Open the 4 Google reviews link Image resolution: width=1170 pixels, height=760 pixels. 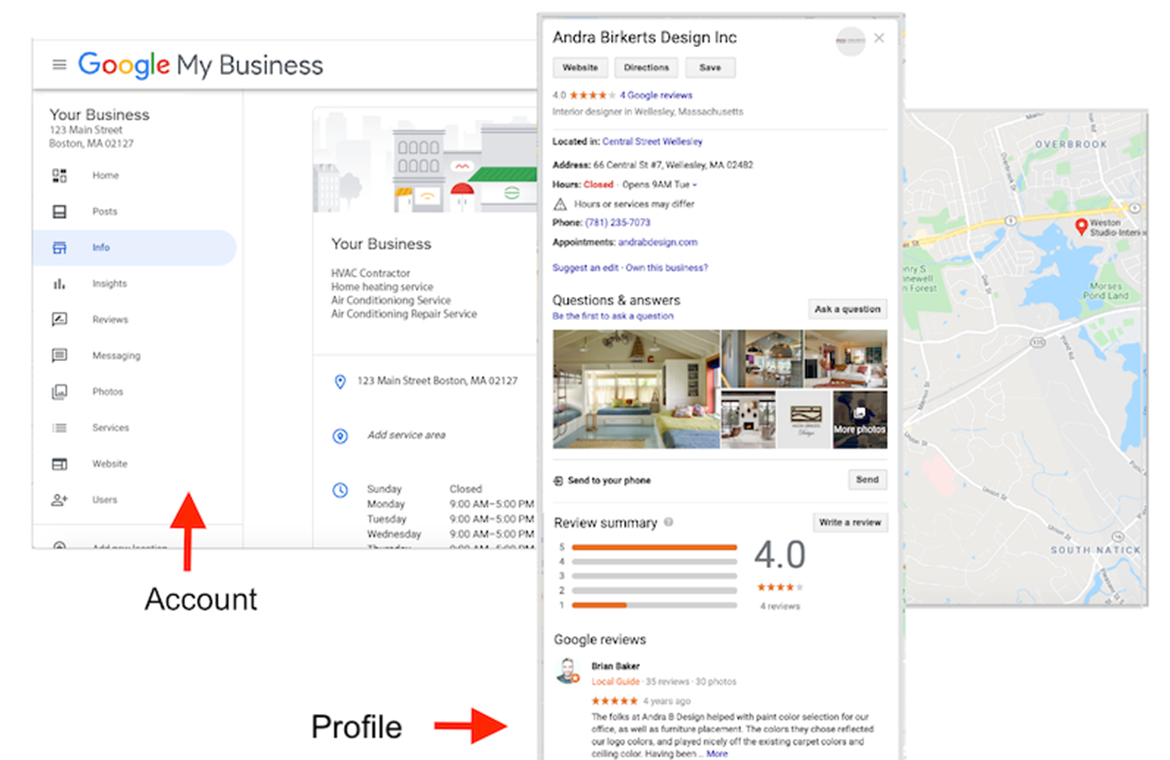pos(656,95)
